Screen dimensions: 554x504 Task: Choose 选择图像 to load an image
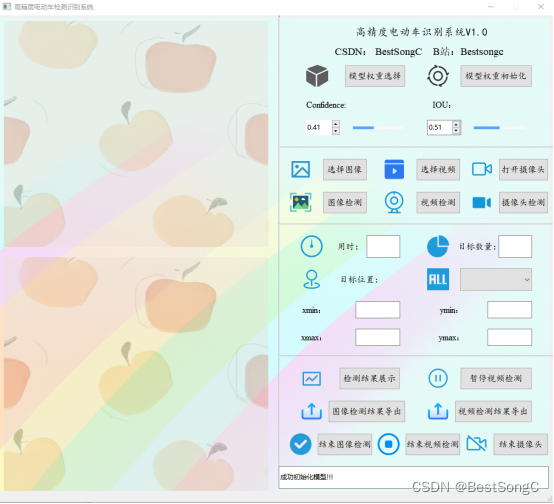coord(345,170)
